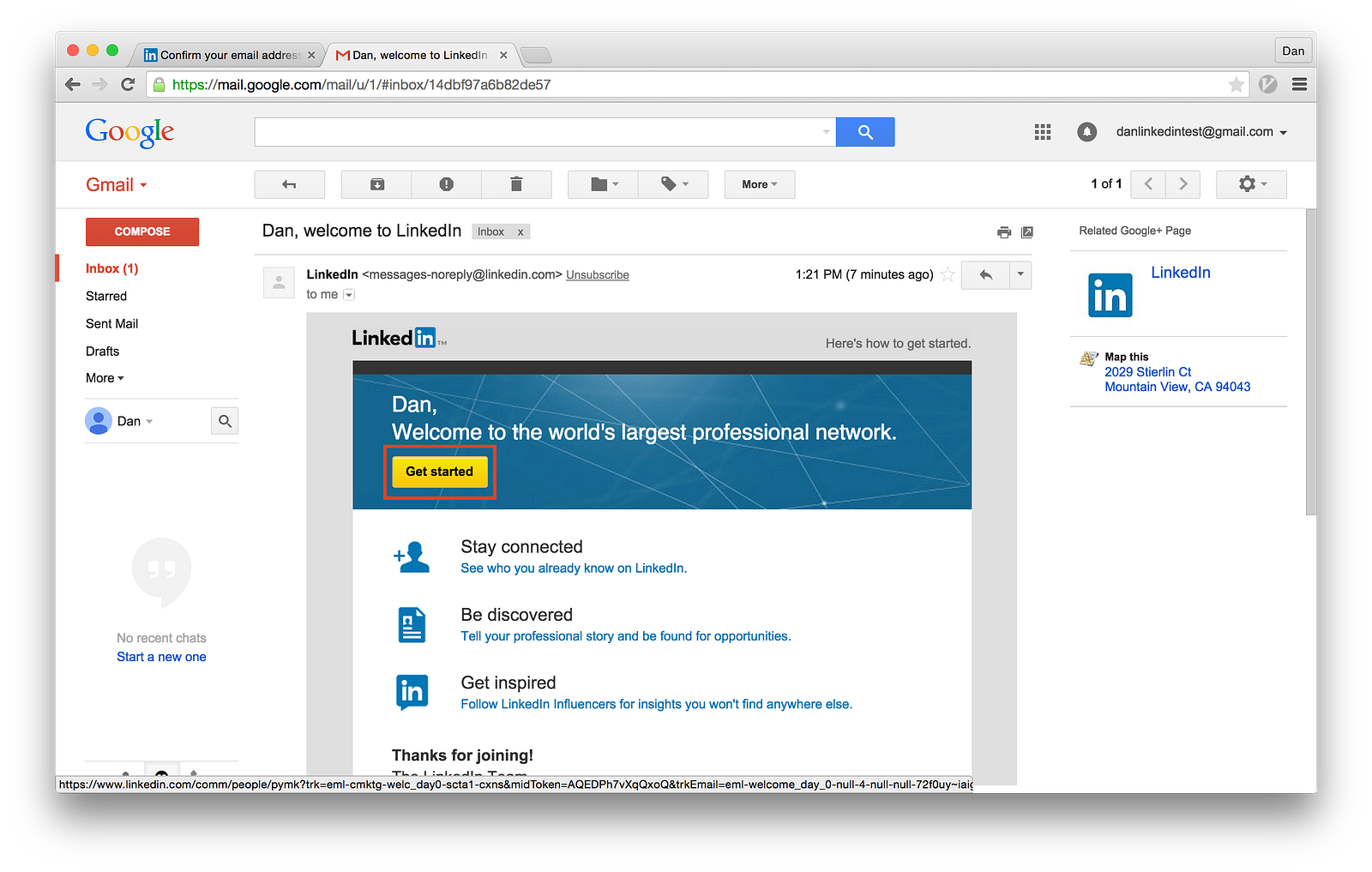
Task: Click the Unsubscribe link
Action: pyautogui.click(x=598, y=275)
